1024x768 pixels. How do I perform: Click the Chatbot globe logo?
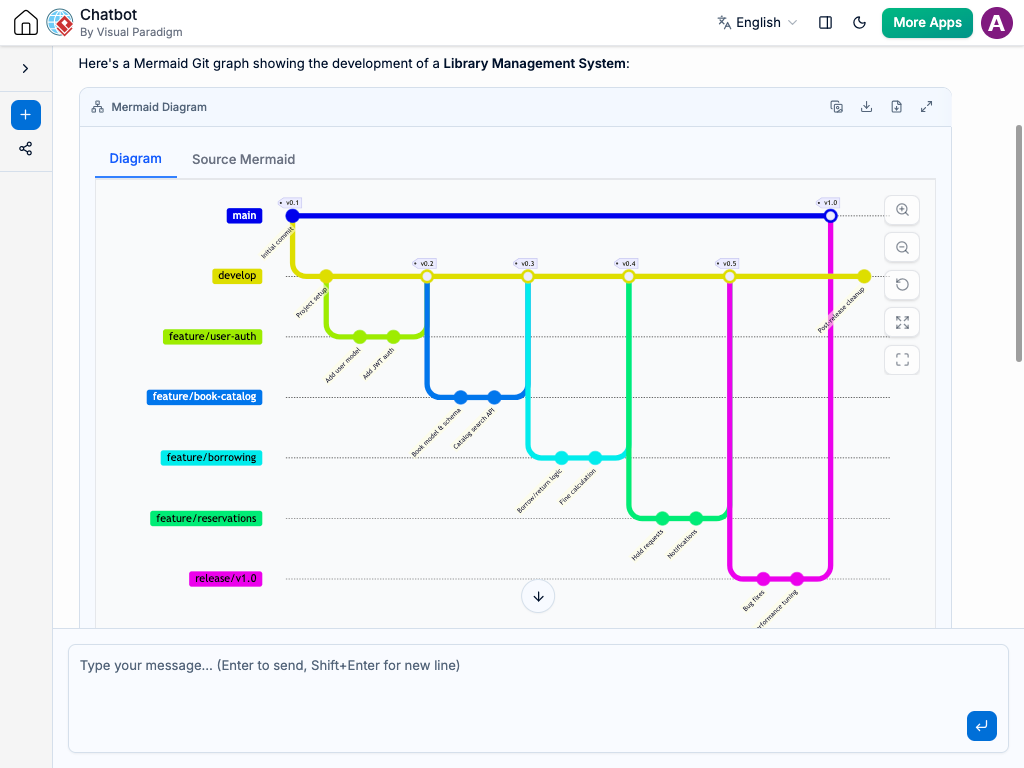coord(60,22)
